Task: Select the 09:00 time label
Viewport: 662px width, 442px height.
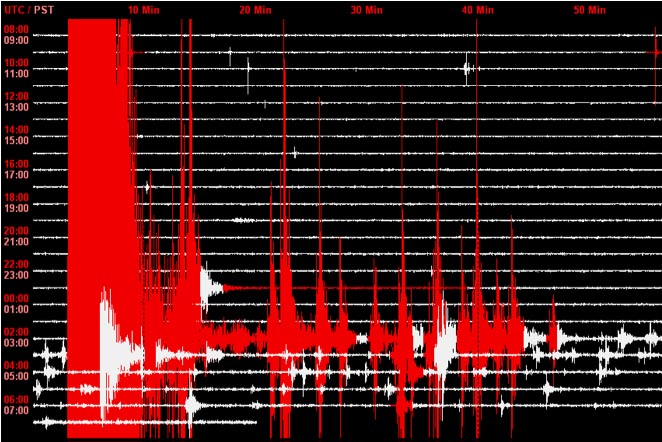Action: click(16, 40)
